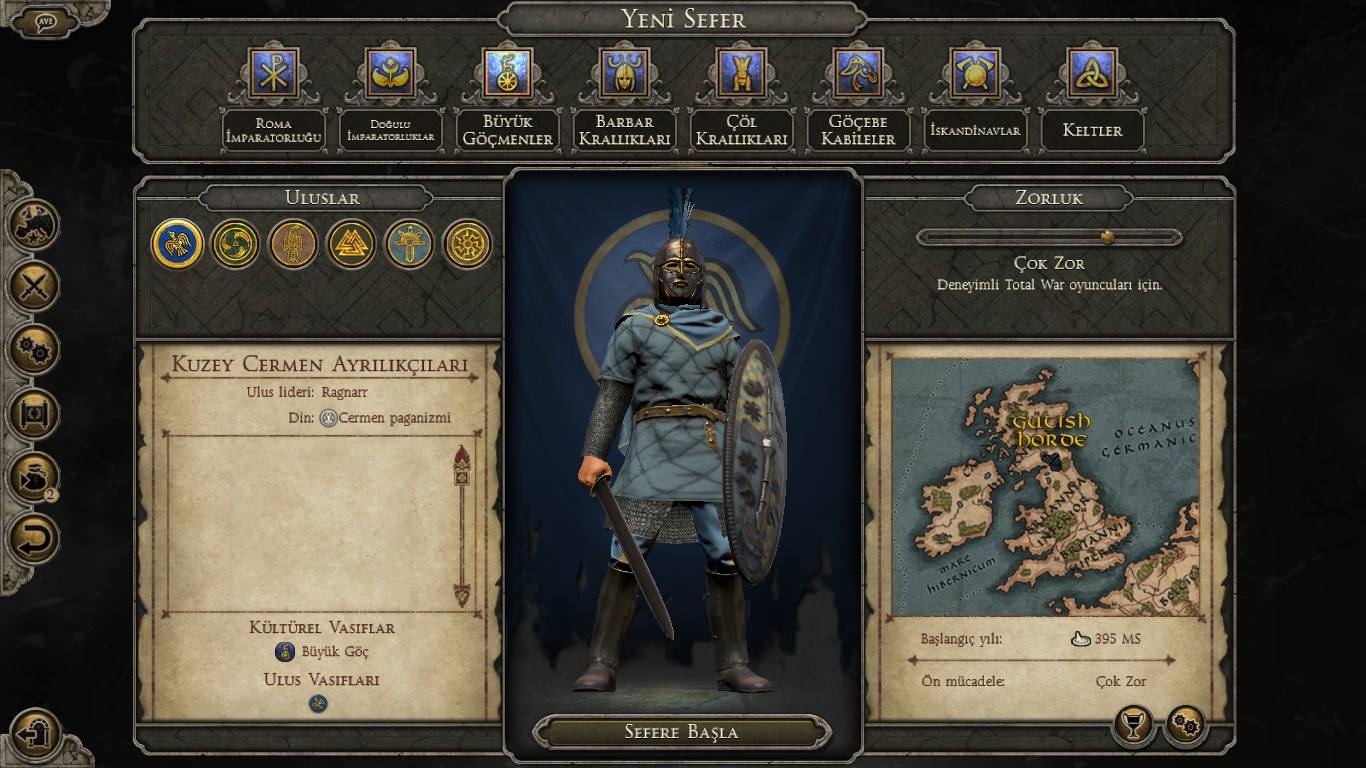Choose the Büyük Göçmenler culture emblem
1366x768 pixels.
click(508, 72)
